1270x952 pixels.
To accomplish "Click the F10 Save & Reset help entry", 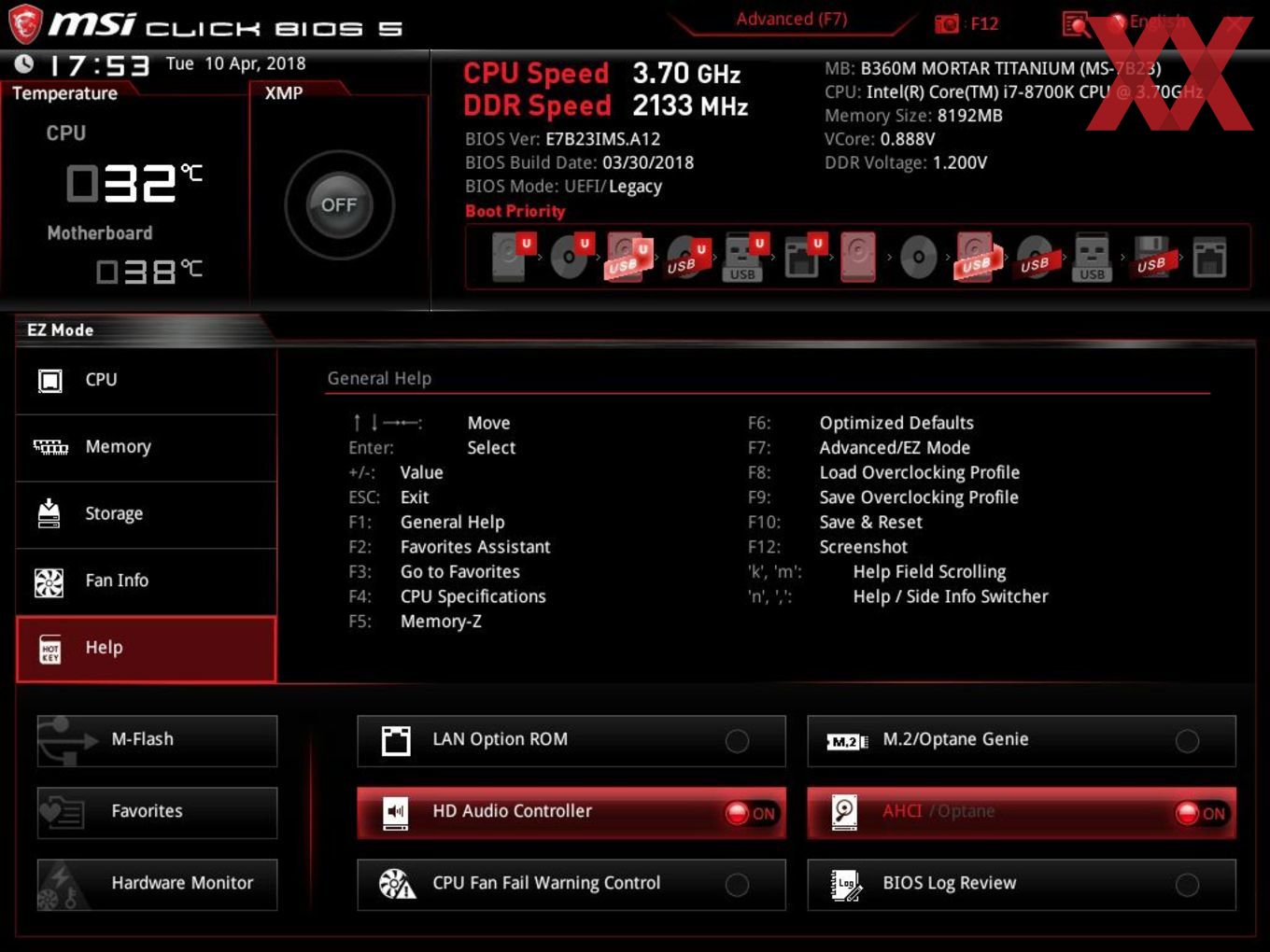I will 835,523.
